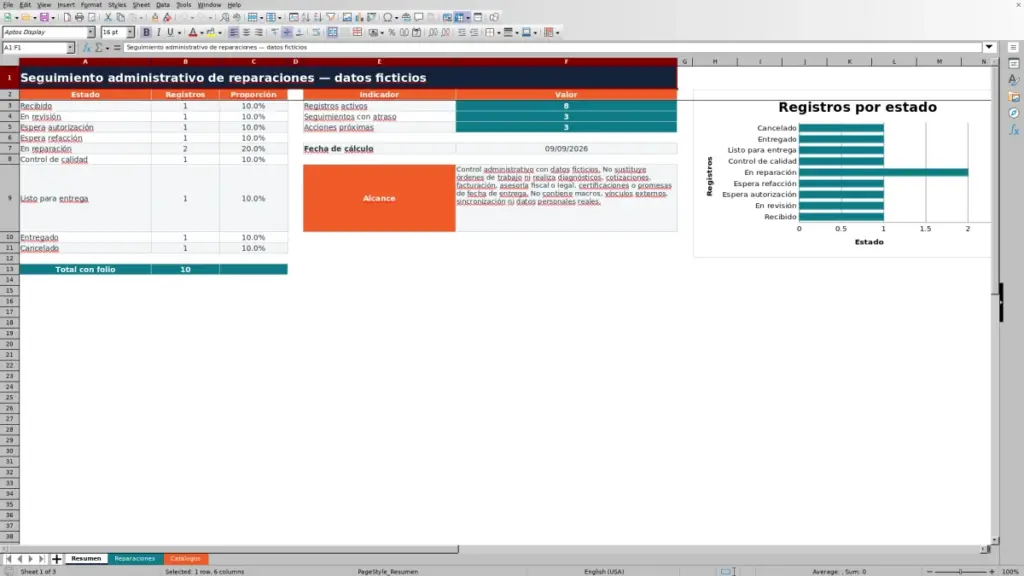Click the Insert Chart icon
Screen dimensions: 1024x576
[x=359, y=18]
